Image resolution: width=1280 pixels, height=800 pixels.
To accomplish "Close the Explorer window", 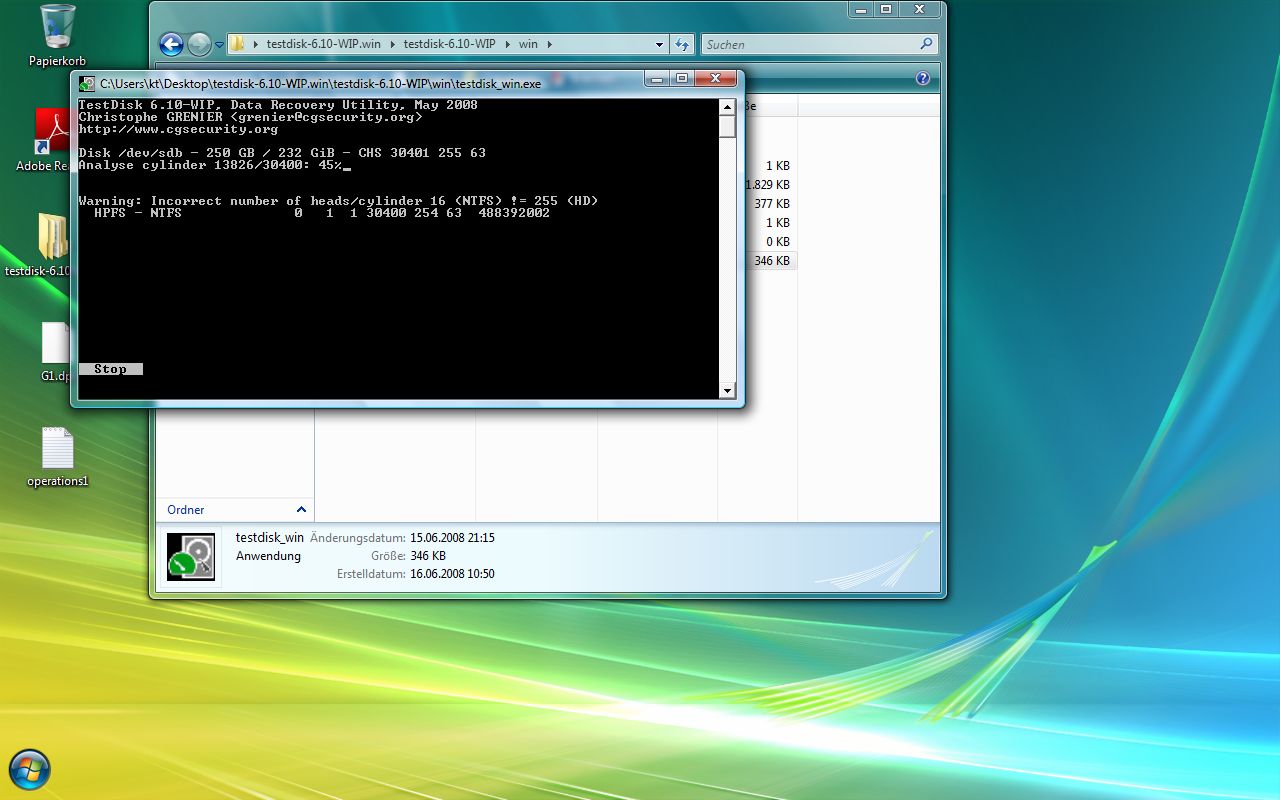I will pyautogui.click(x=919, y=9).
